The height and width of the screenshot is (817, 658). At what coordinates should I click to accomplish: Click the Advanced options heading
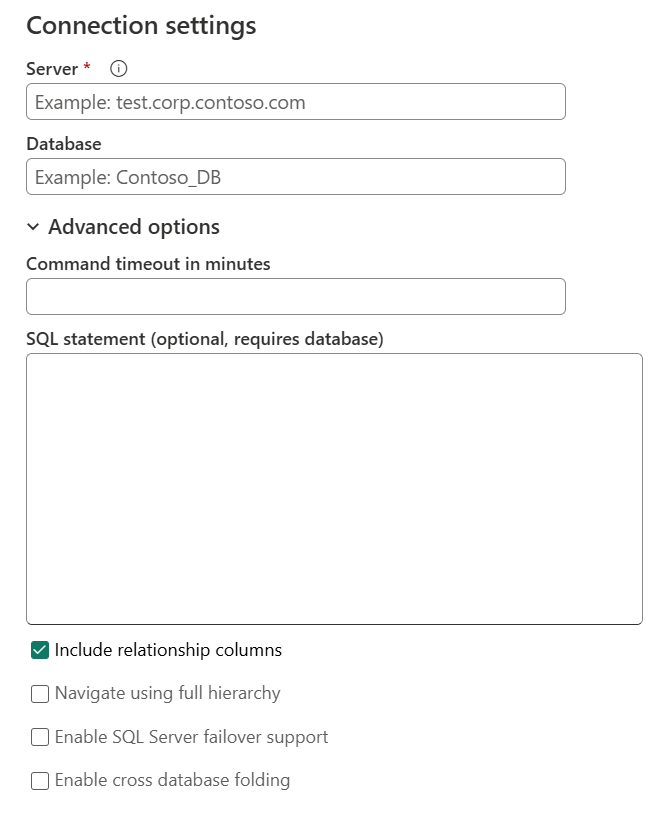[134, 227]
